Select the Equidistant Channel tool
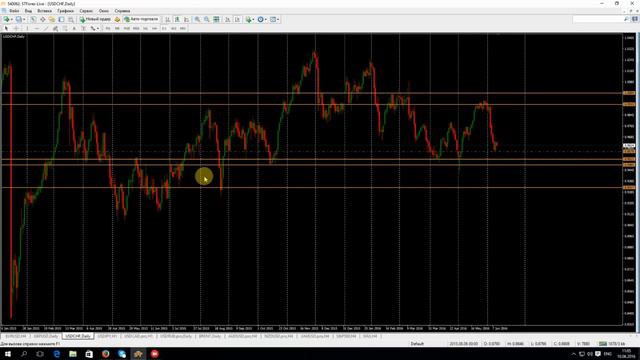This screenshot has width=640, height=360. pyautogui.click(x=56, y=28)
